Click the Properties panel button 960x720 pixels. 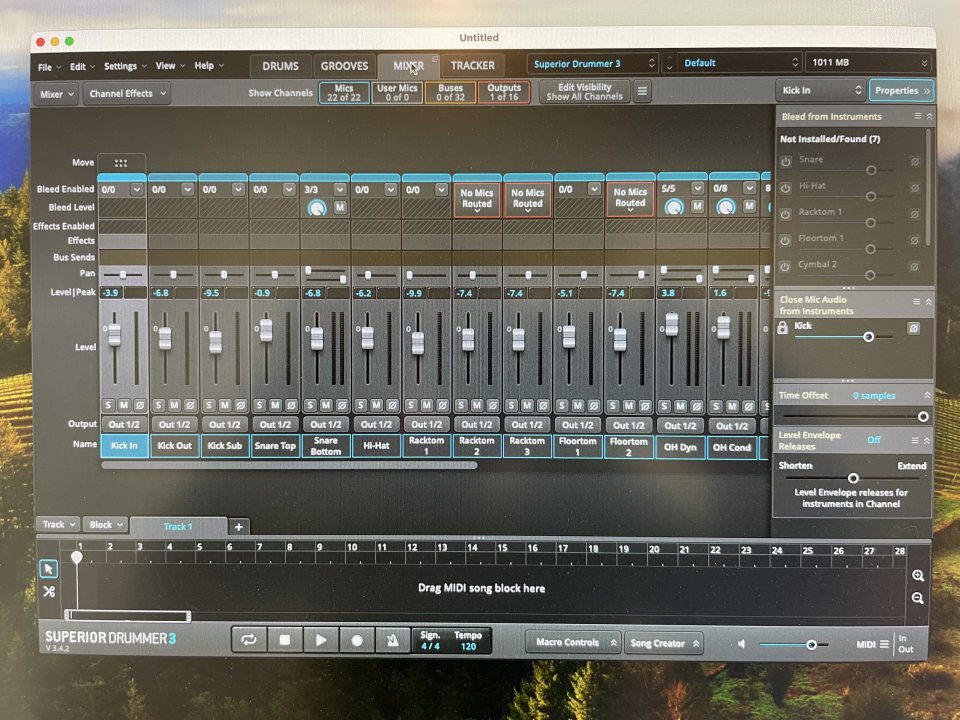[901, 90]
